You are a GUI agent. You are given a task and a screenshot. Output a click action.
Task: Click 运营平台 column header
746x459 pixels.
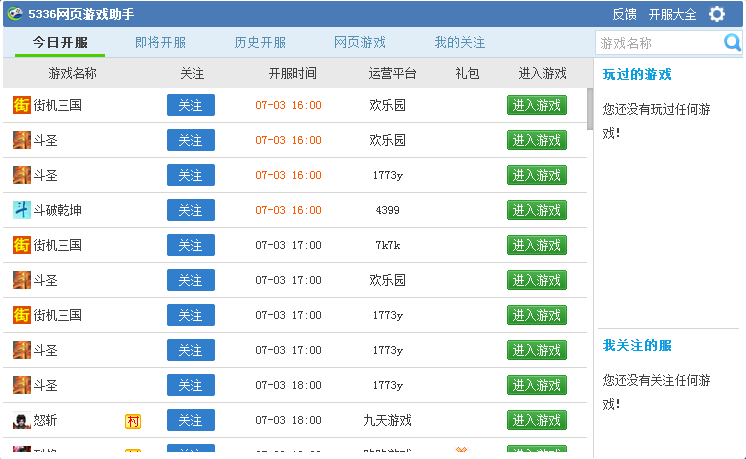pyautogui.click(x=392, y=73)
